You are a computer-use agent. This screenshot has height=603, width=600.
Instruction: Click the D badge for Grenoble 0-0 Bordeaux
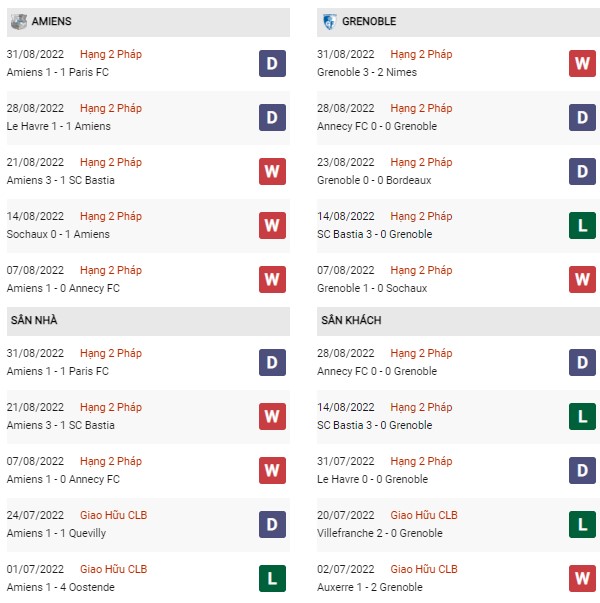582,172
